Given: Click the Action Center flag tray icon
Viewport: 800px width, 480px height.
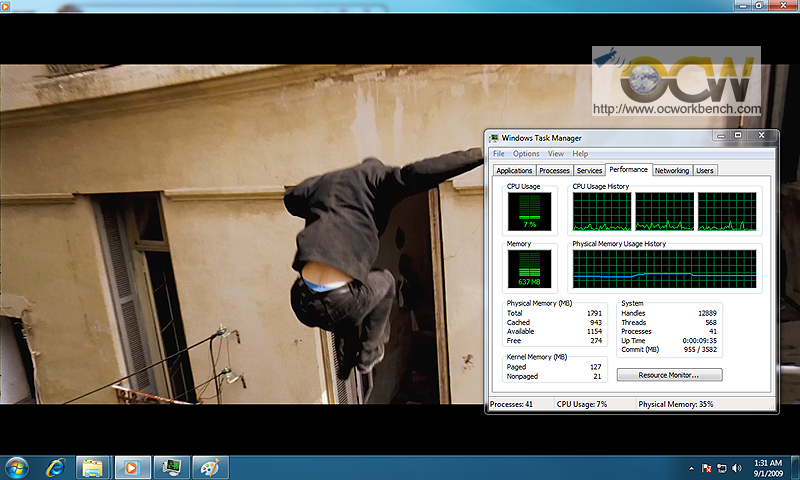Looking at the screenshot, I should pos(707,468).
